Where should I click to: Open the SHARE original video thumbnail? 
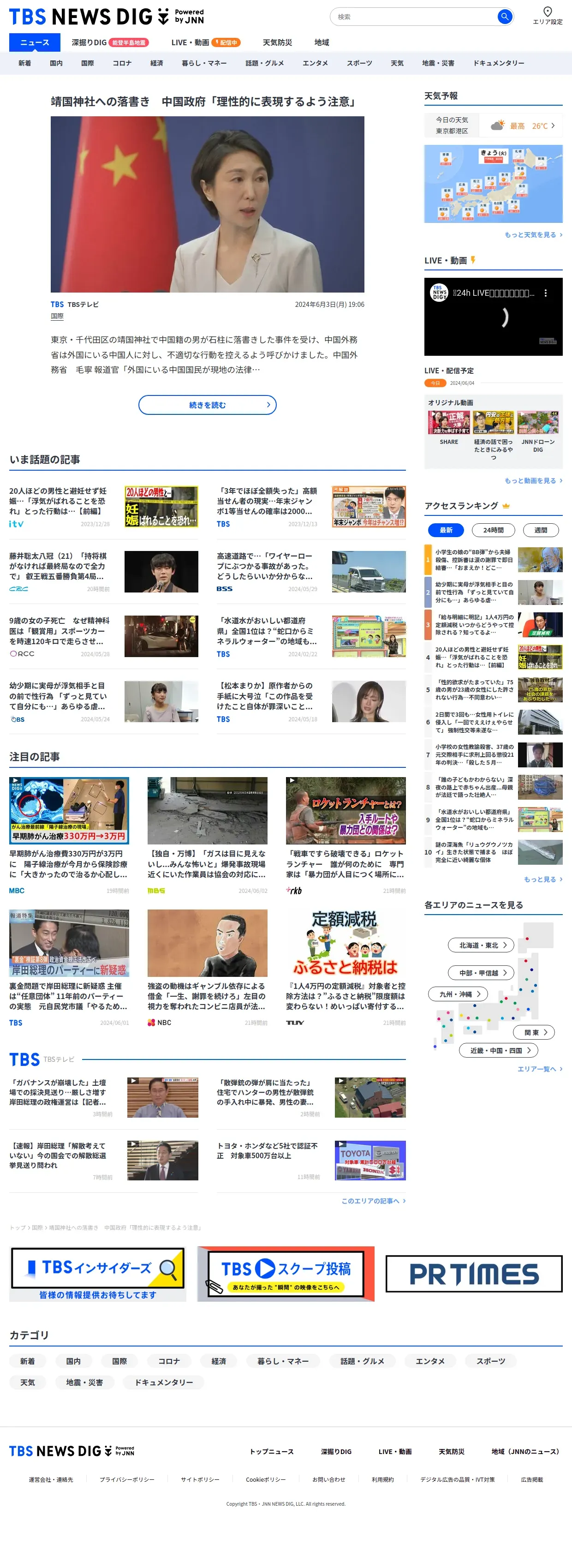pyautogui.click(x=449, y=422)
